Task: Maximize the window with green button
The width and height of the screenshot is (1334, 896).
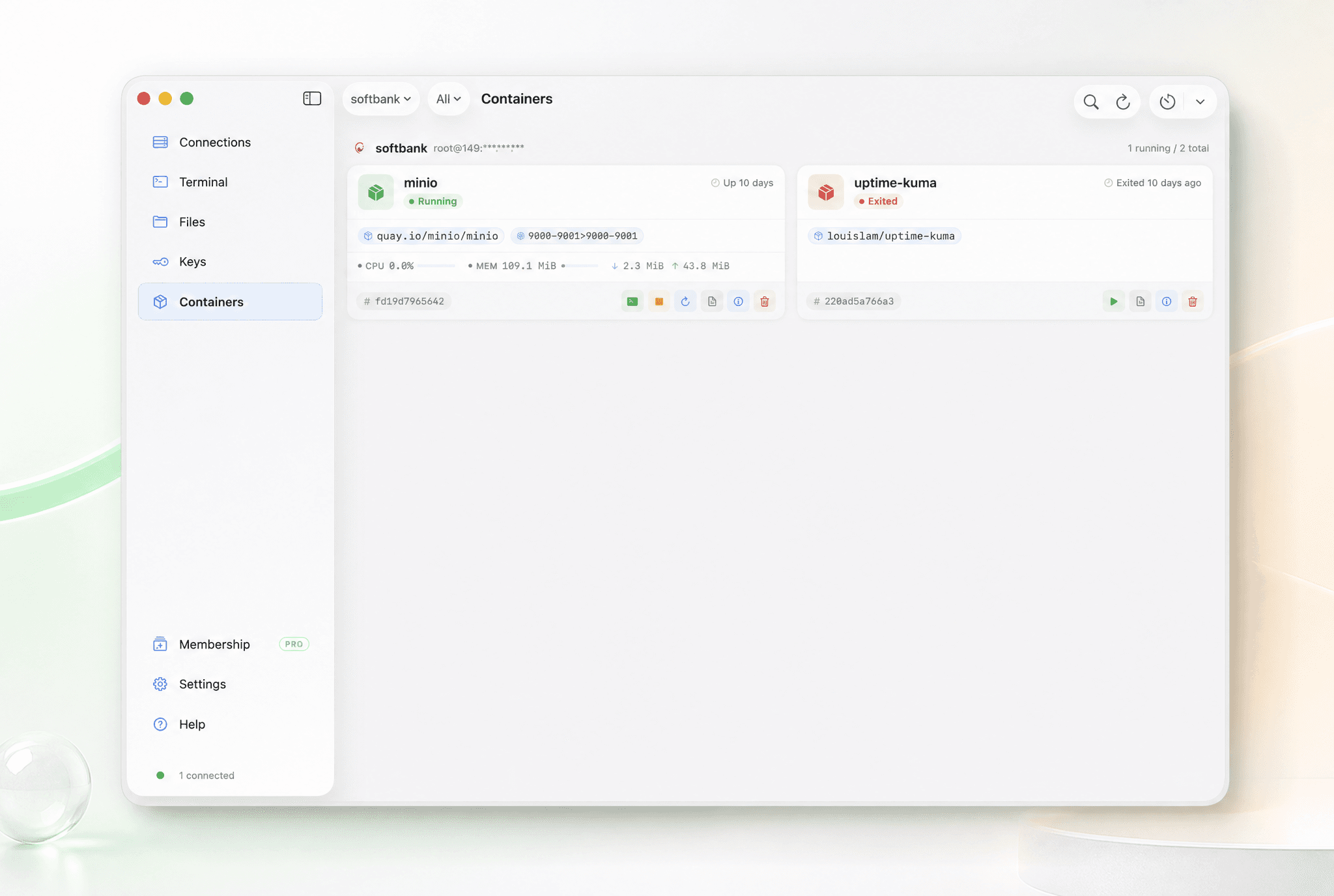Action: [187, 98]
